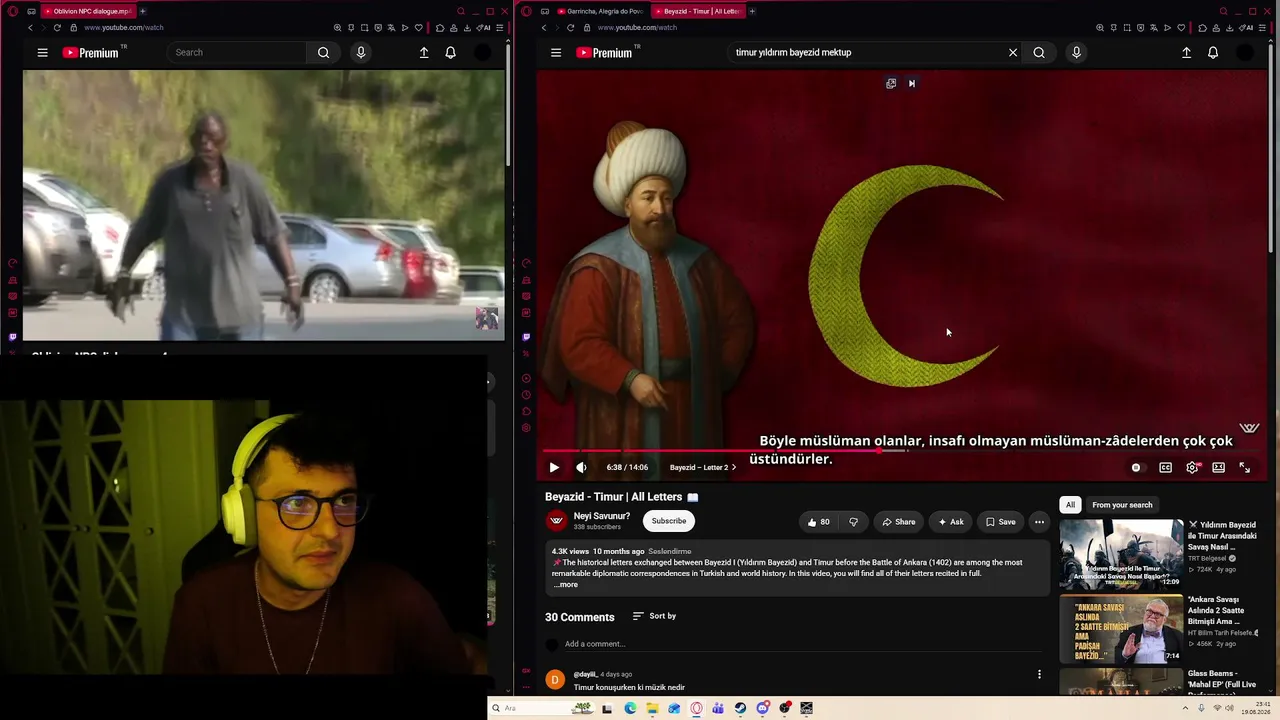This screenshot has width=1280, height=720.
Task: Click the Oblivion NPC dialogue video in left window
Action: (264, 205)
